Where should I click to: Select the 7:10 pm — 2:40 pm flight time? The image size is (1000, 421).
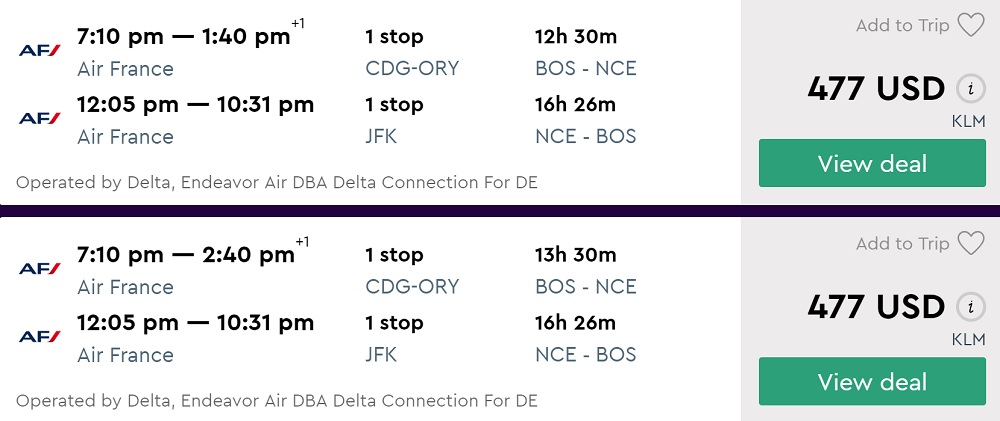184,255
